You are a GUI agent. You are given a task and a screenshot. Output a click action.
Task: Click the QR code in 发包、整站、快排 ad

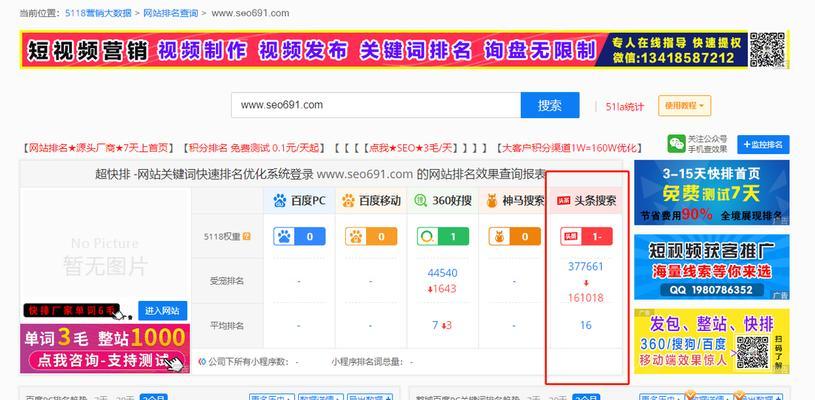click(752, 353)
